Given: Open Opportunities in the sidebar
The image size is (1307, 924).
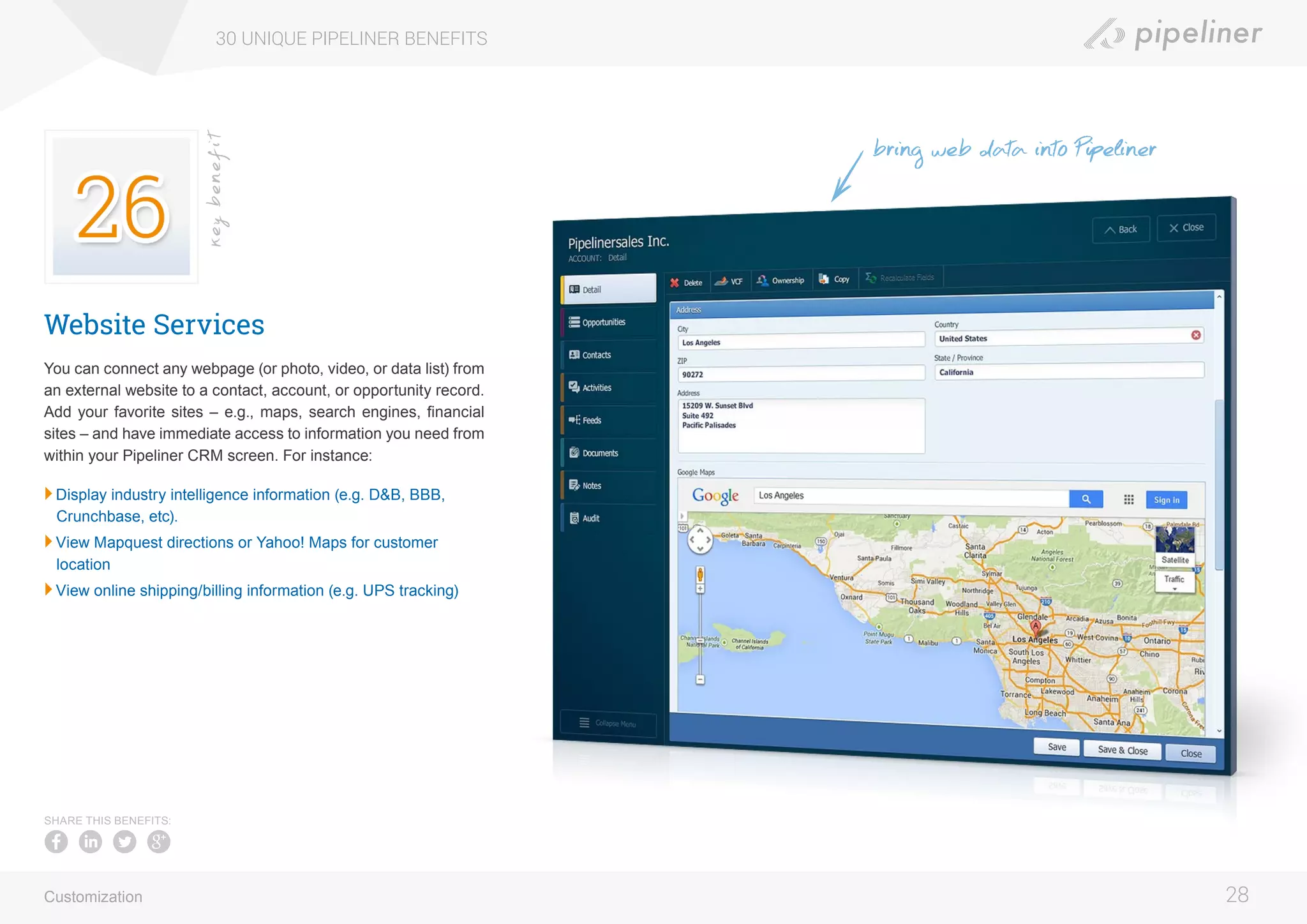Looking at the screenshot, I should (x=608, y=322).
